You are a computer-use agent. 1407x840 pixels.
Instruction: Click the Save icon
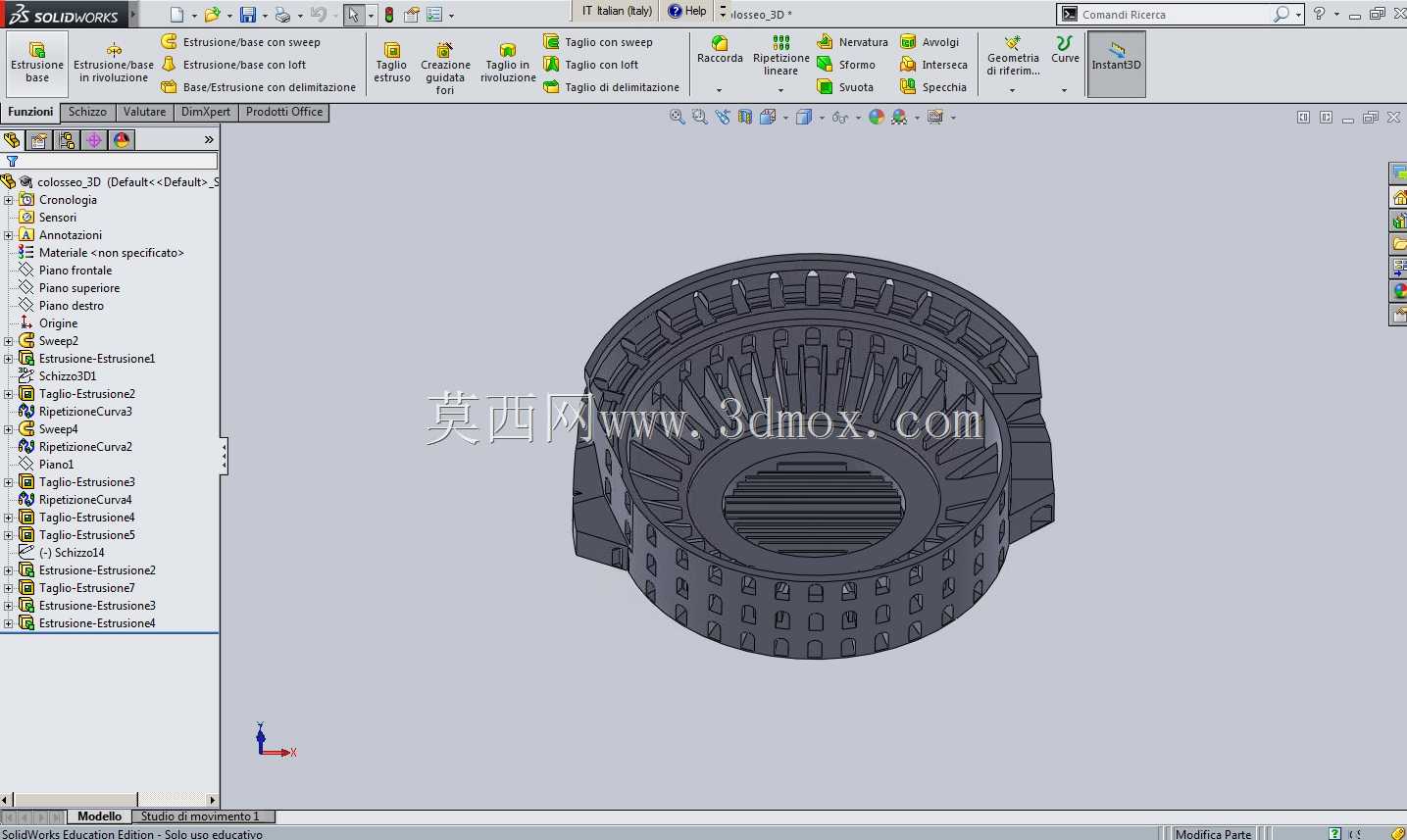pyautogui.click(x=248, y=15)
